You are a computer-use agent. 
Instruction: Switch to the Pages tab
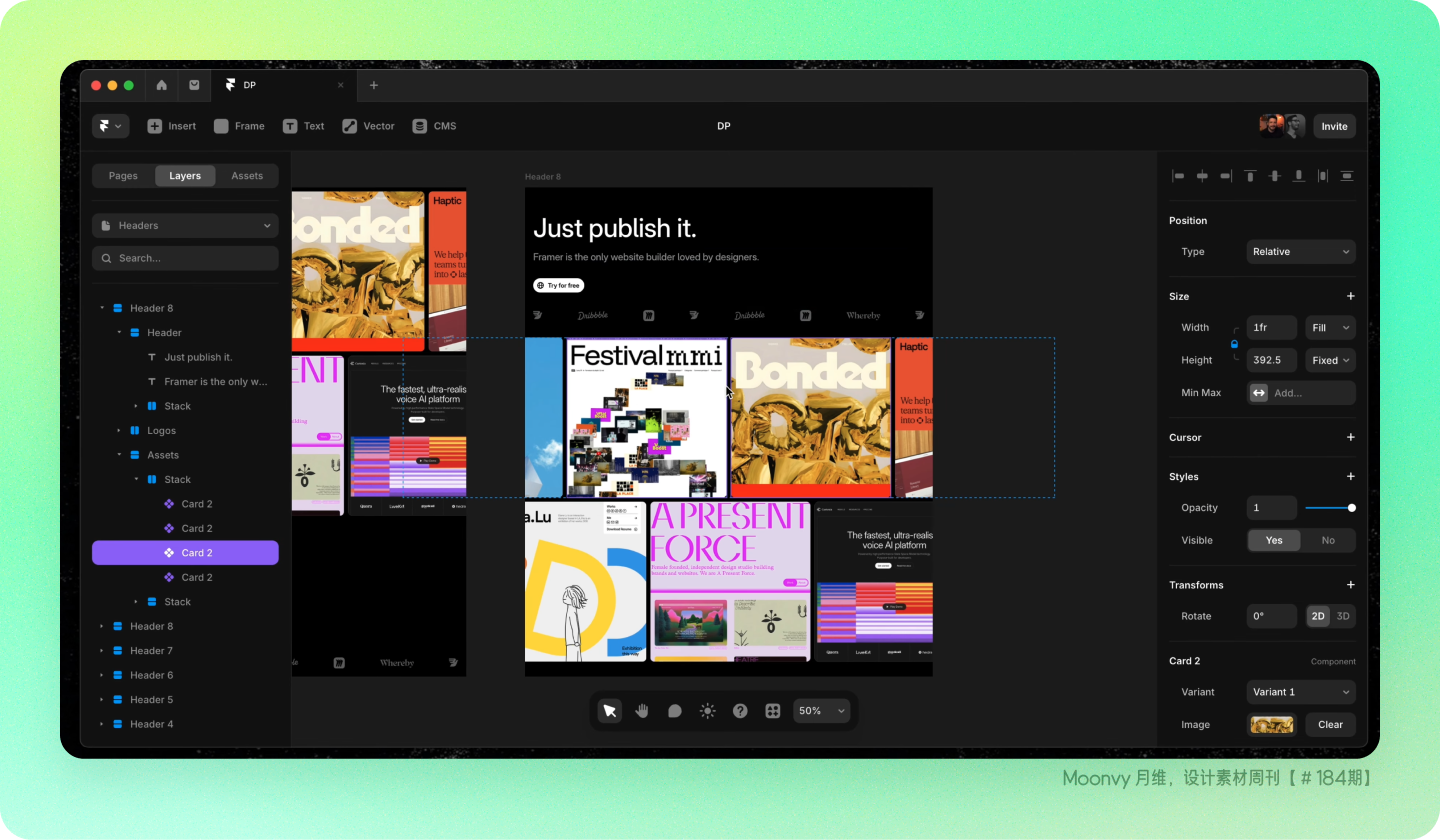point(123,176)
